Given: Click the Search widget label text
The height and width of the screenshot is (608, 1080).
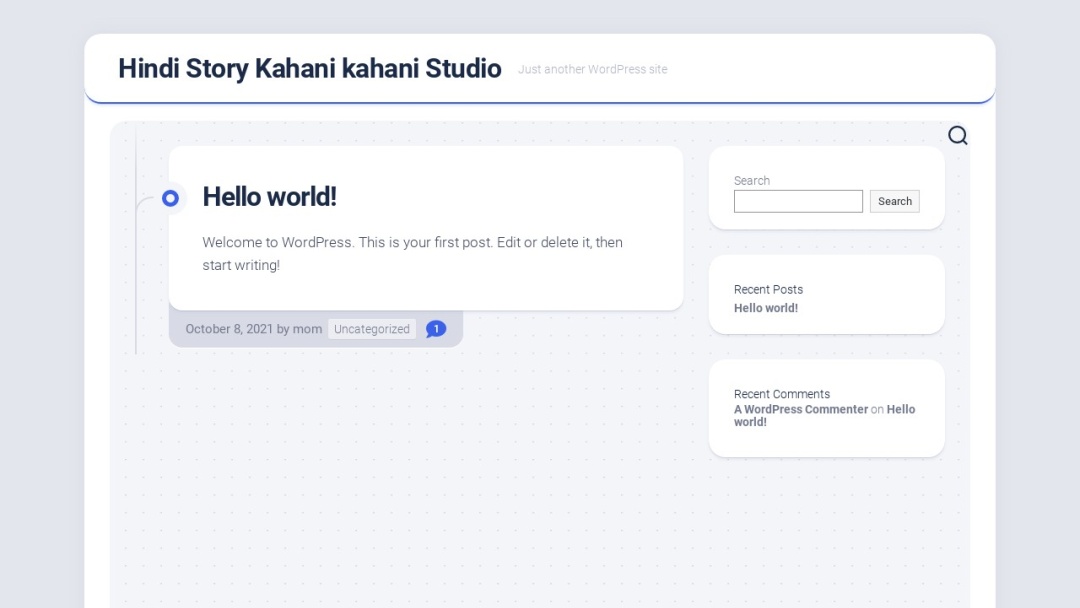Looking at the screenshot, I should pos(751,180).
